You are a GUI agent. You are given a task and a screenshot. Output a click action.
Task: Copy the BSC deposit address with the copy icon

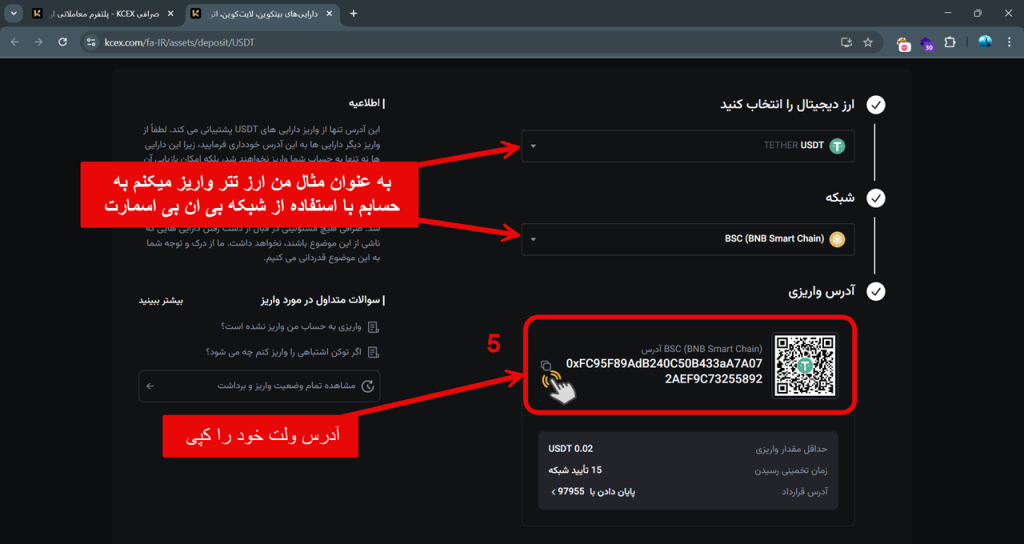pos(546,366)
